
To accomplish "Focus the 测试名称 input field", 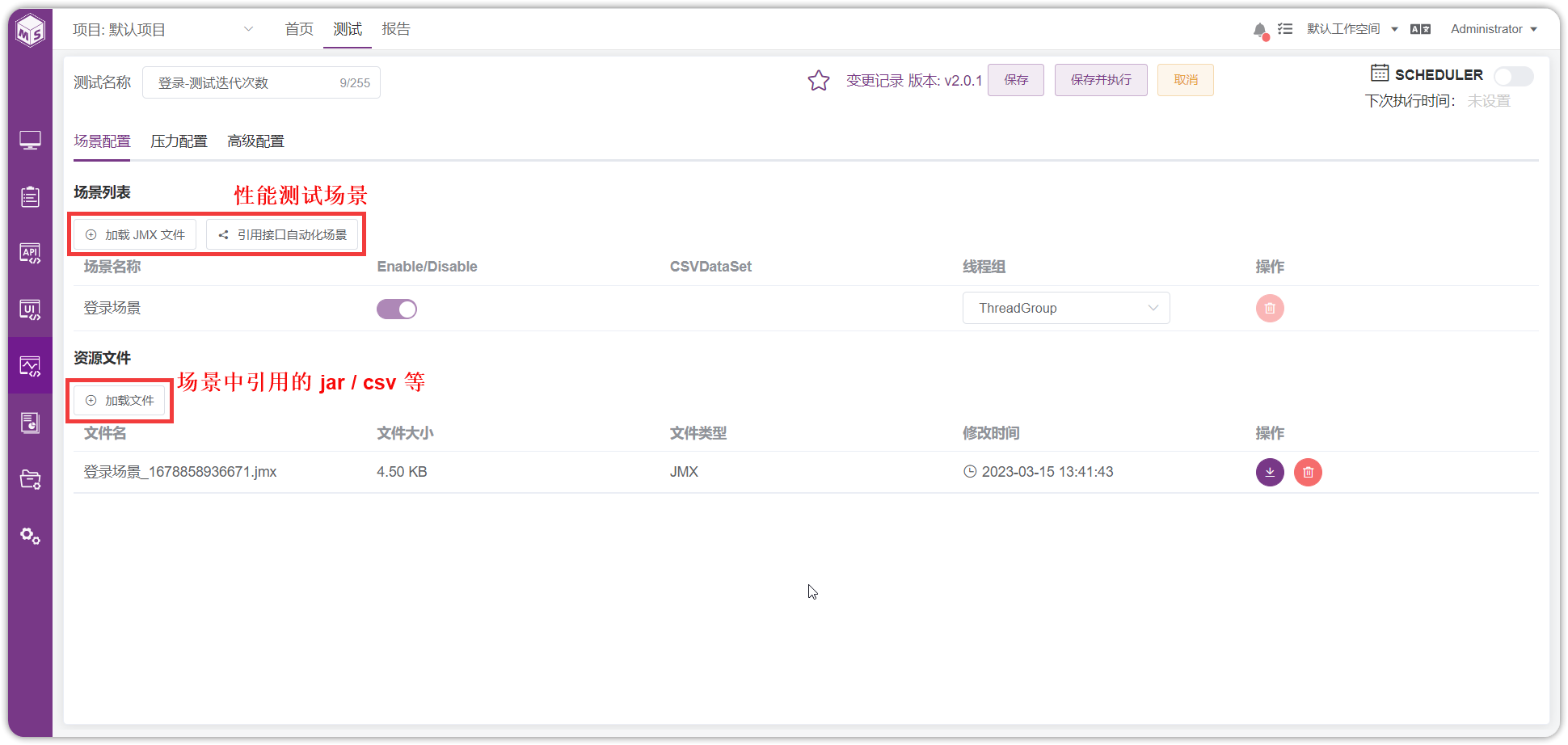I will point(261,82).
